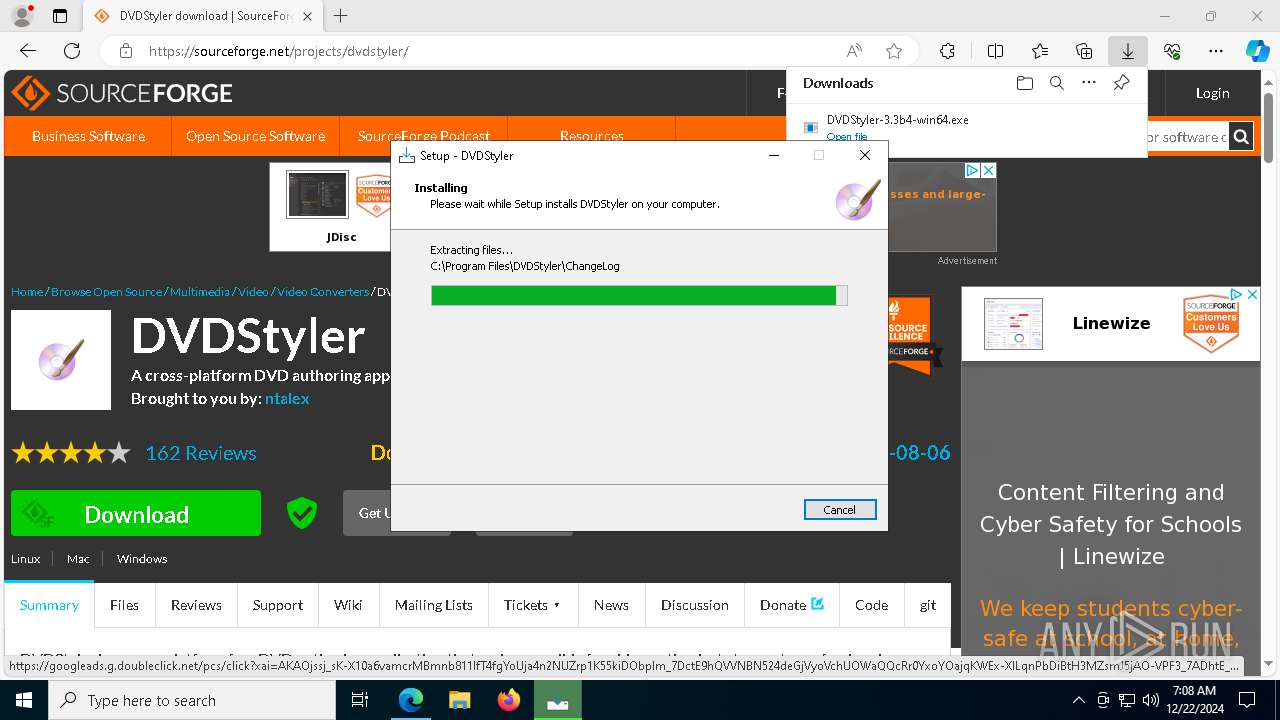Open the browser Downloads toolbar icon

pyautogui.click(x=1128, y=51)
